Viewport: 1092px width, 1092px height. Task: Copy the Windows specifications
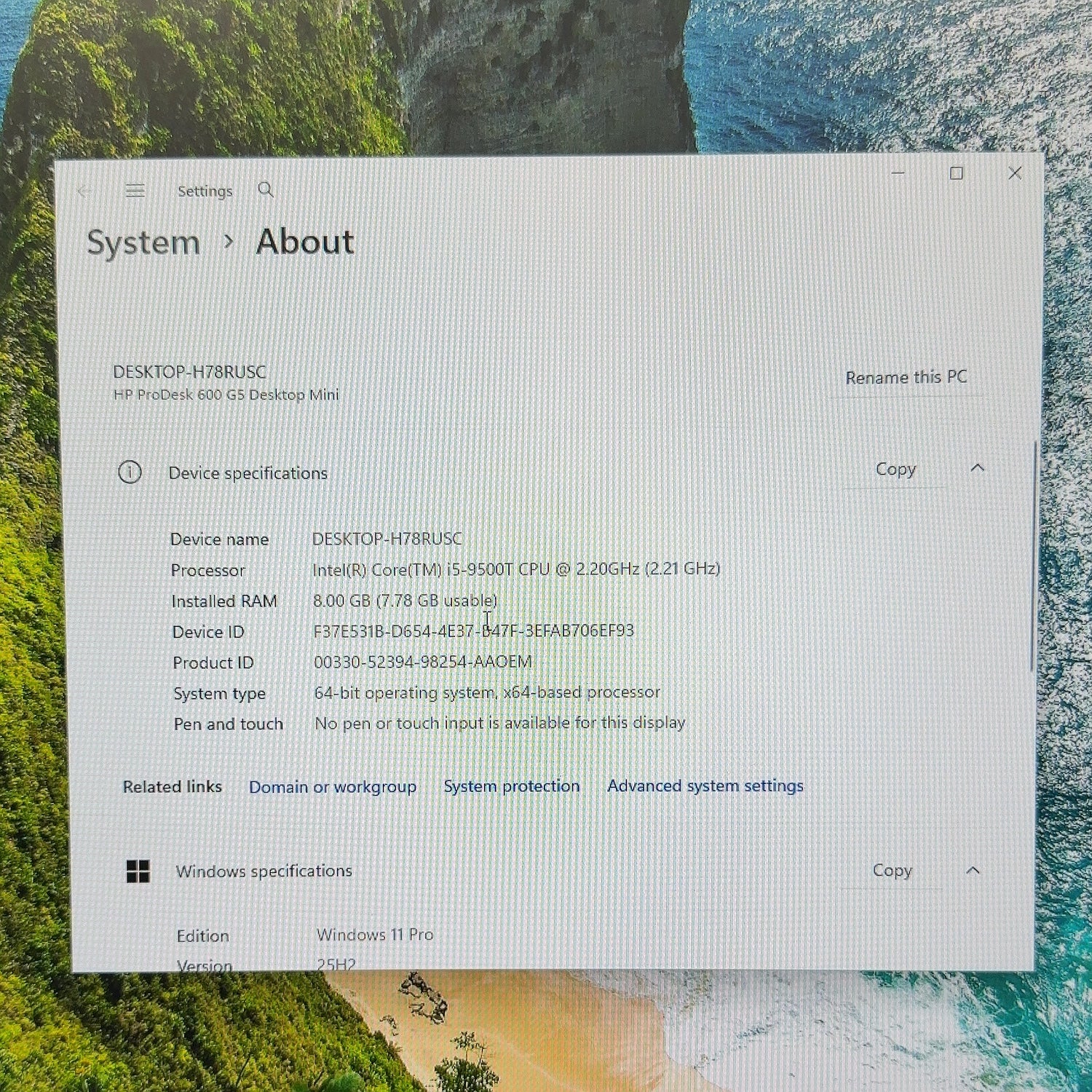click(x=892, y=871)
